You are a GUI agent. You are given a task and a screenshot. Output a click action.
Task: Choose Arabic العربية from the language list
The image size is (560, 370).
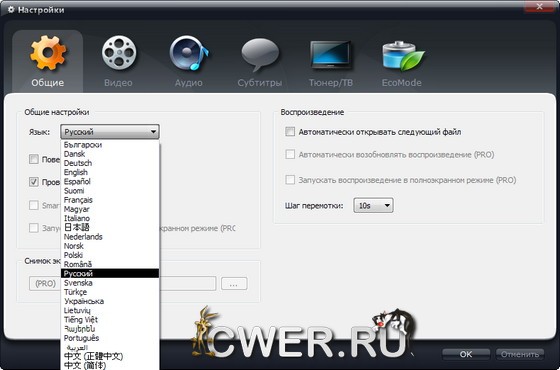(110, 347)
